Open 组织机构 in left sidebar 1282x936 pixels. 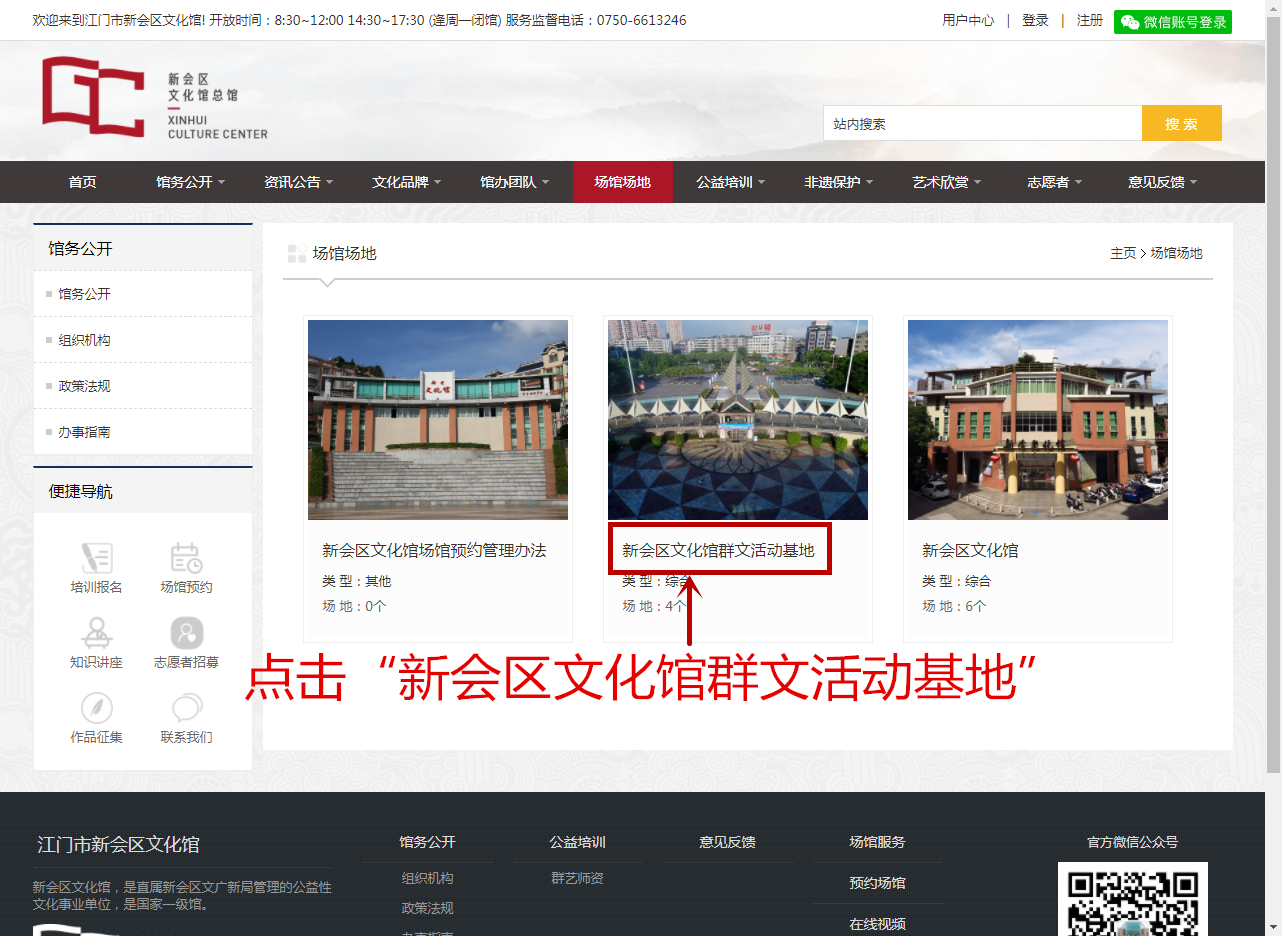pyautogui.click(x=143, y=340)
